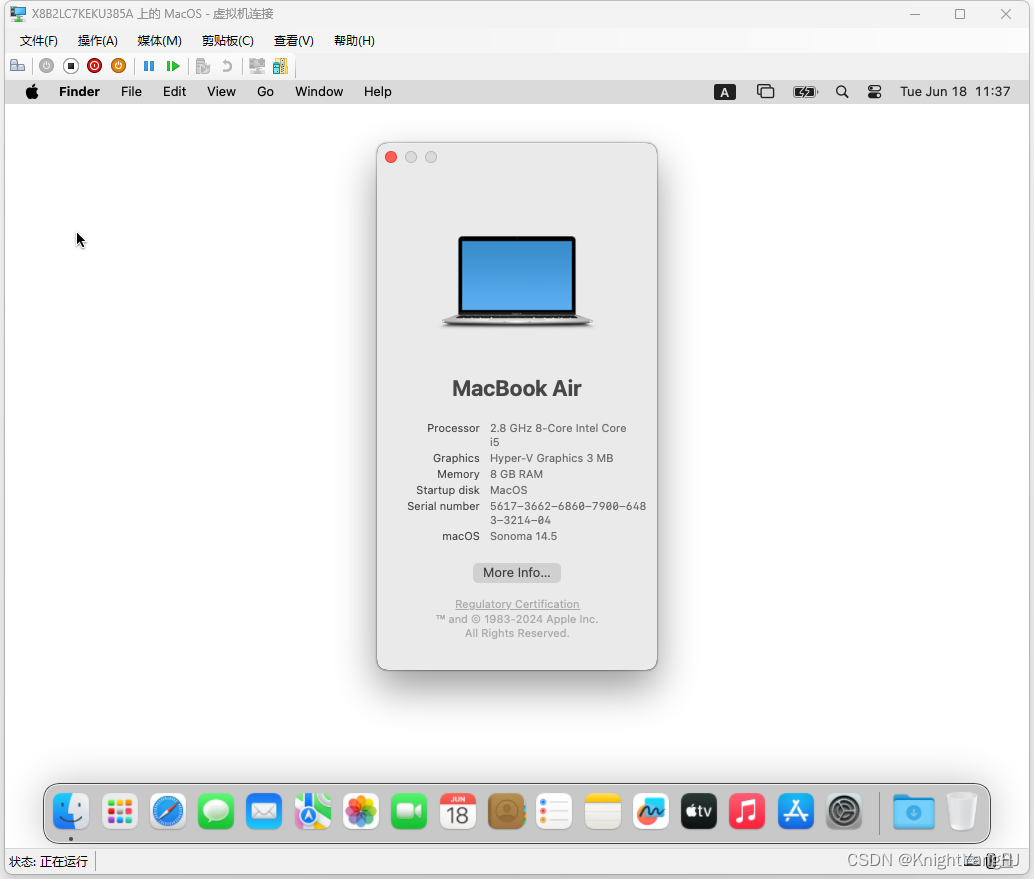Click the green Reset/resume icon

point(173,66)
